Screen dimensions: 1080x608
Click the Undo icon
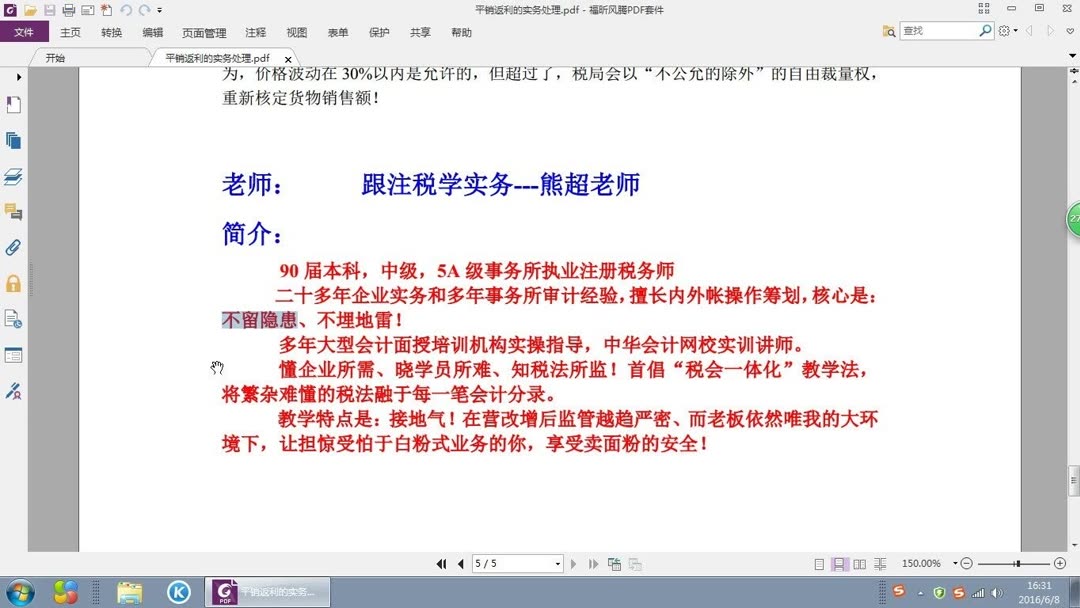[127, 9]
